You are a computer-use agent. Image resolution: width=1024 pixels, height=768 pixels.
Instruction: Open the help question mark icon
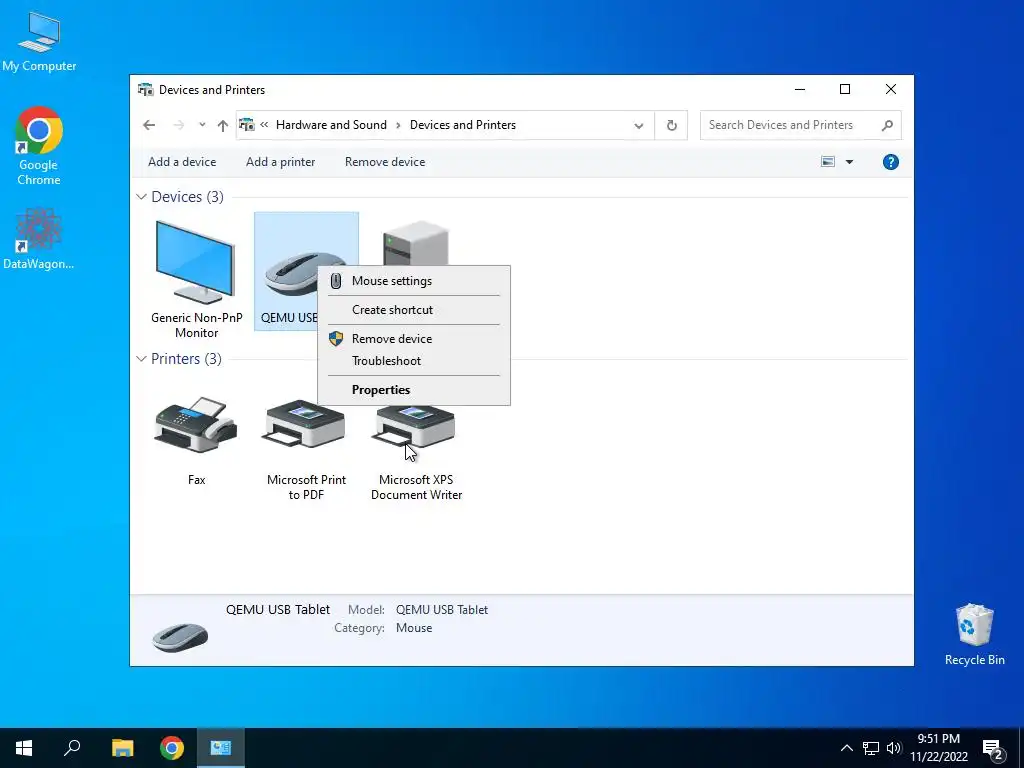890,162
